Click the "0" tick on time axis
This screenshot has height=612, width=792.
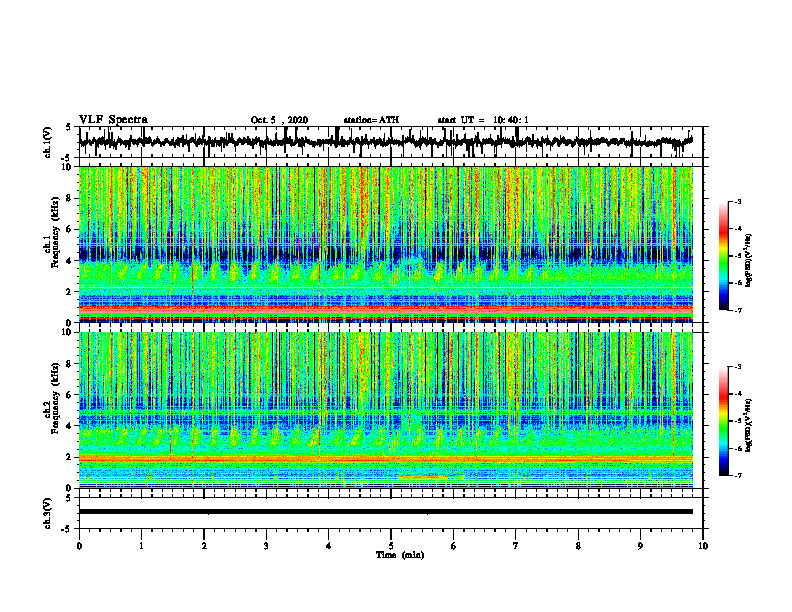[x=79, y=546]
